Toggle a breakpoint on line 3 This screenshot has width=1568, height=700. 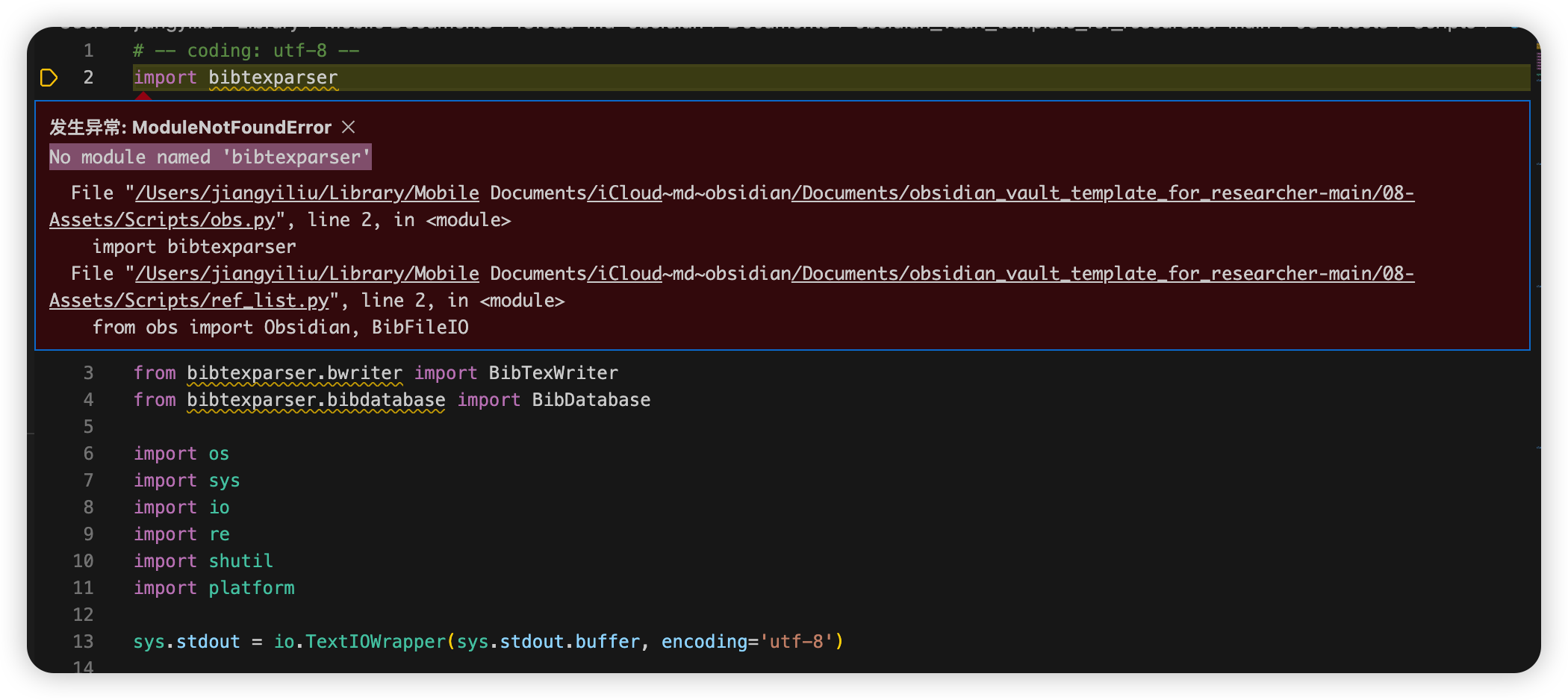coord(51,373)
